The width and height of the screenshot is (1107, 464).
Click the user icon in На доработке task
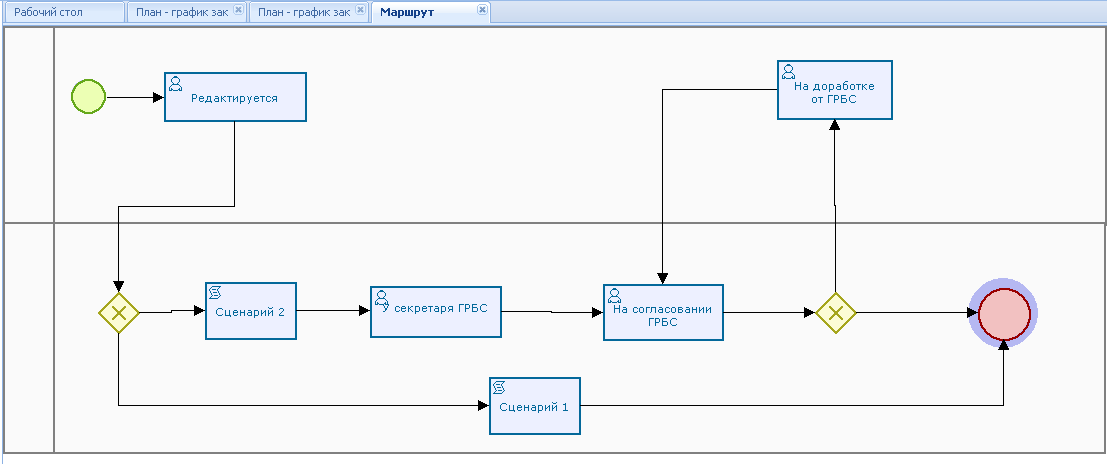789,71
